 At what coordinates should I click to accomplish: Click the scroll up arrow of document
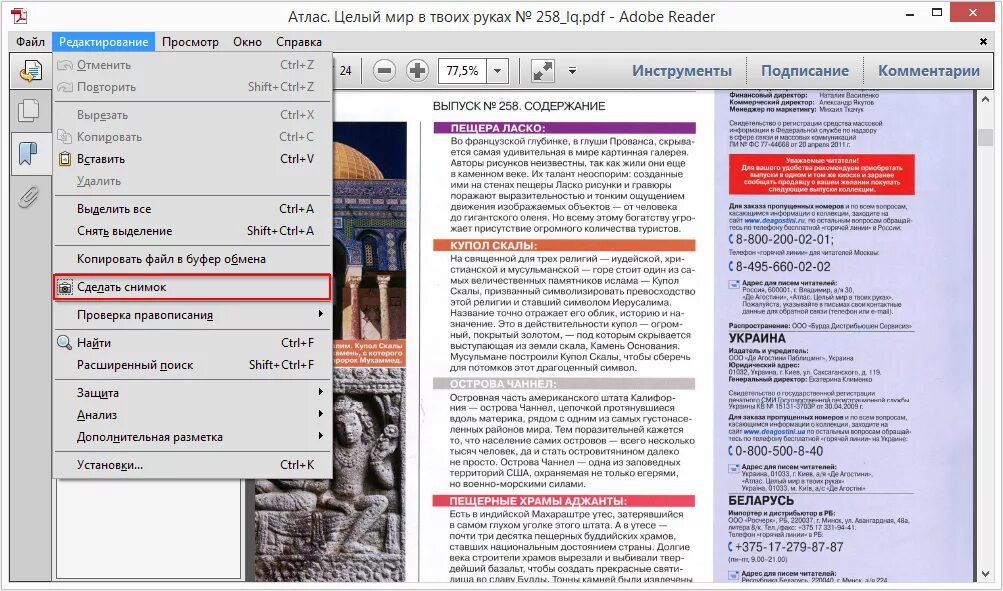(x=984, y=98)
